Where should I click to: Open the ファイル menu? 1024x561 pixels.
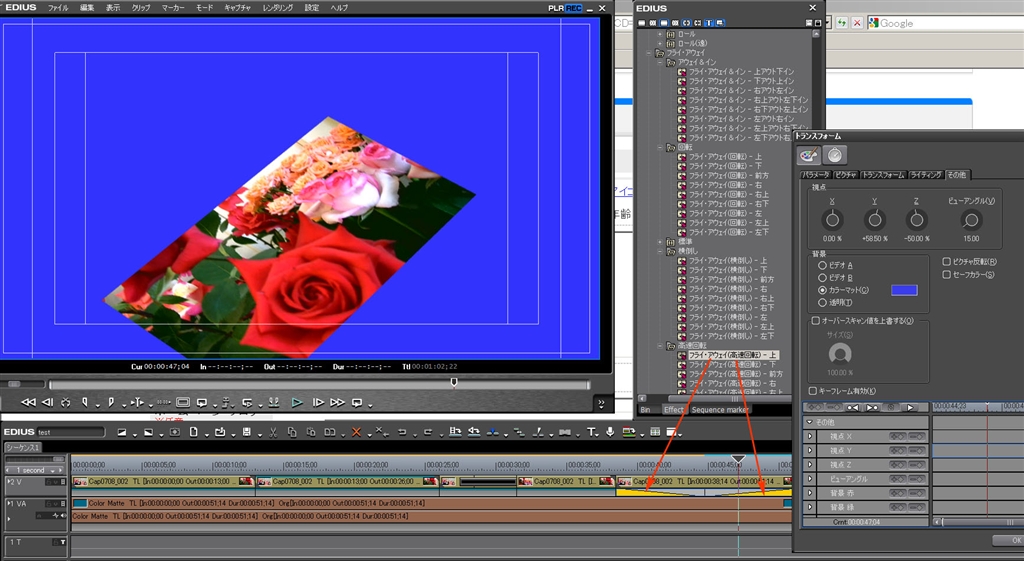(x=58, y=7)
